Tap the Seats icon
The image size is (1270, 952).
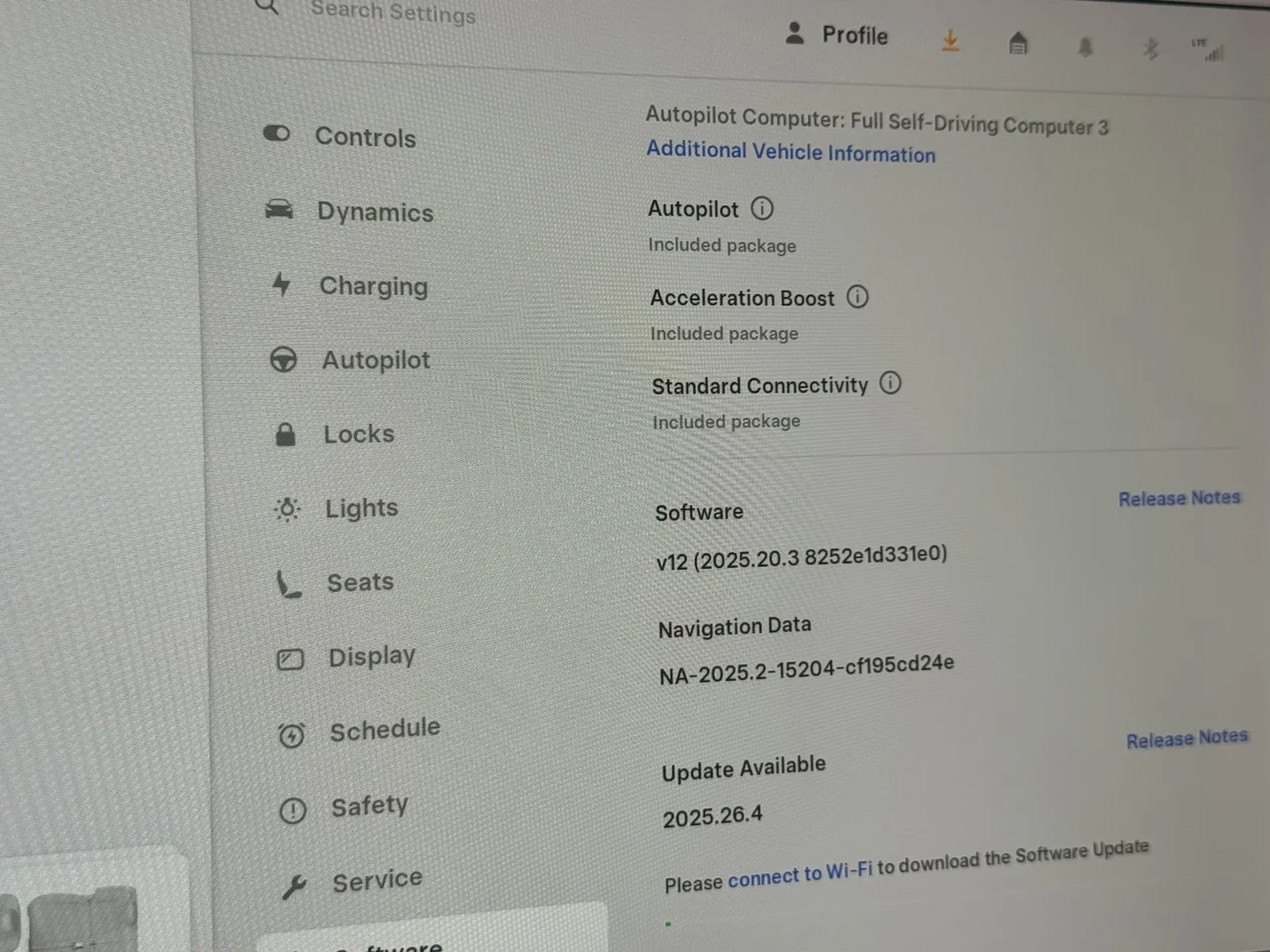click(288, 585)
